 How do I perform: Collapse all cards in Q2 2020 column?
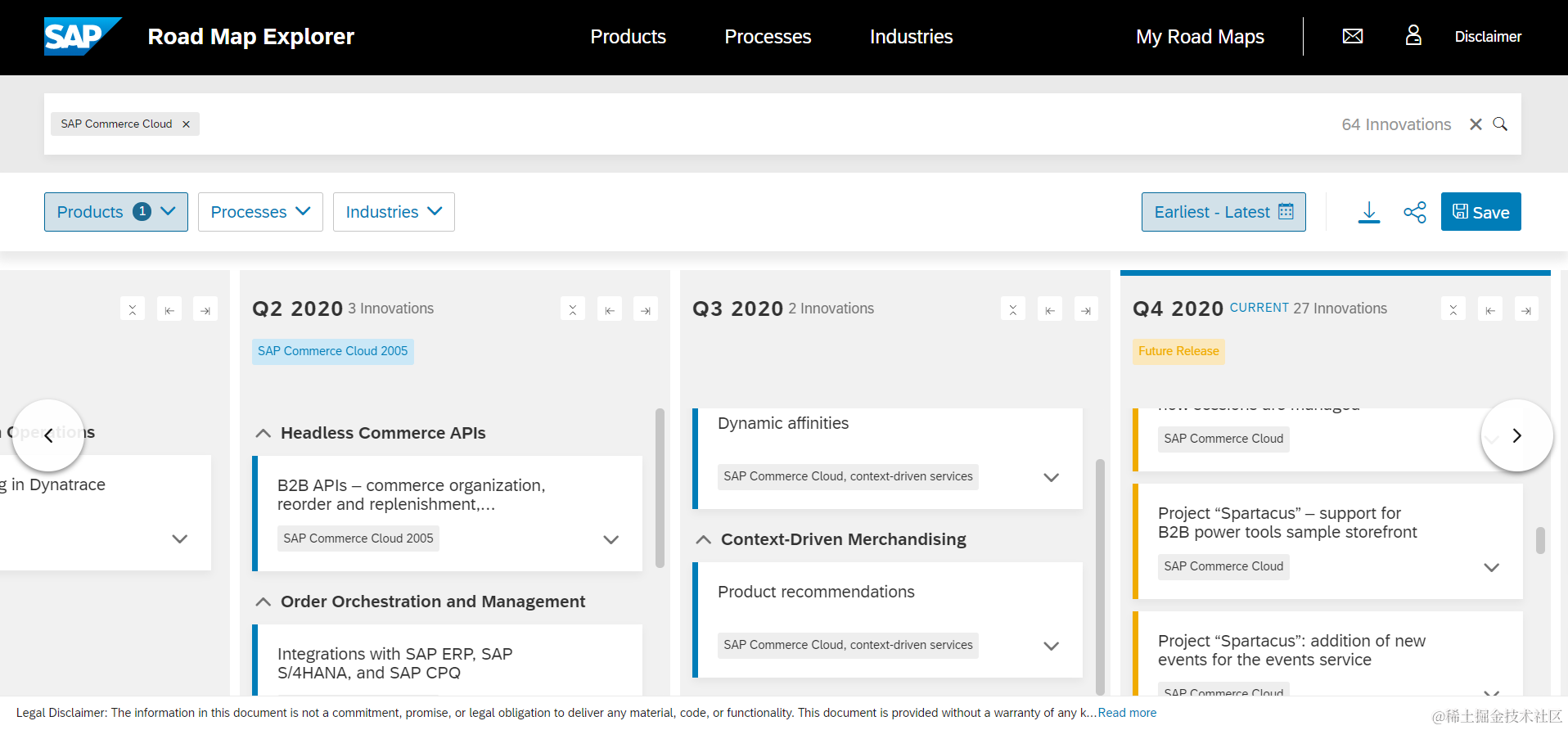click(x=573, y=309)
